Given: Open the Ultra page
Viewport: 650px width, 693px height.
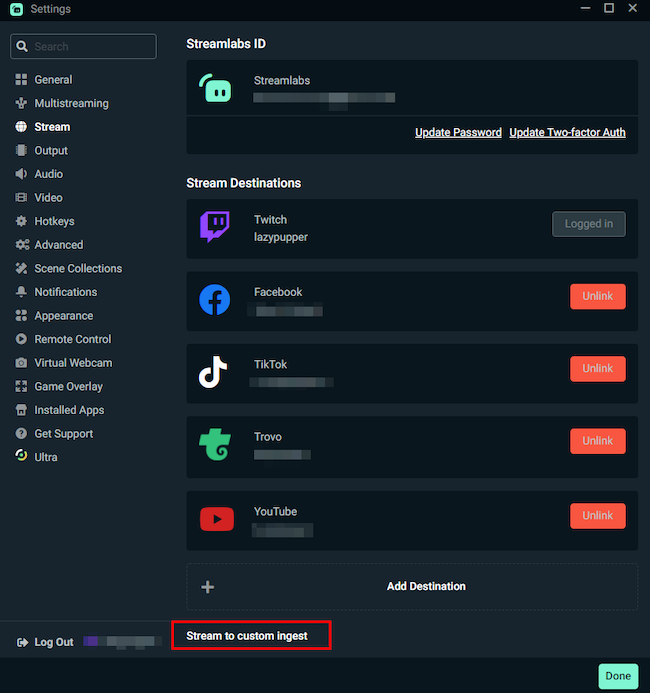Looking at the screenshot, I should coord(46,457).
